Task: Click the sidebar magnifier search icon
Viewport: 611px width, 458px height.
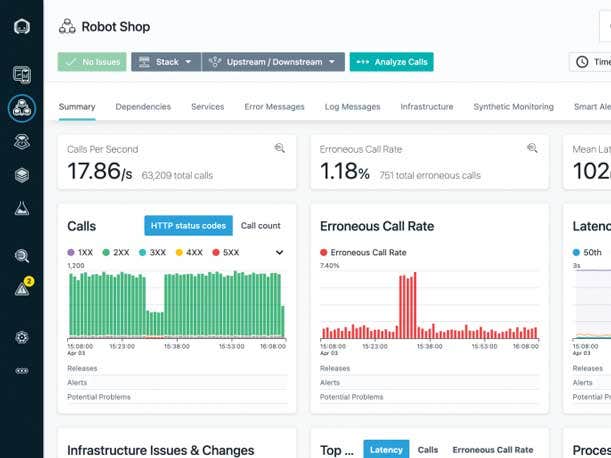Action: point(21,256)
